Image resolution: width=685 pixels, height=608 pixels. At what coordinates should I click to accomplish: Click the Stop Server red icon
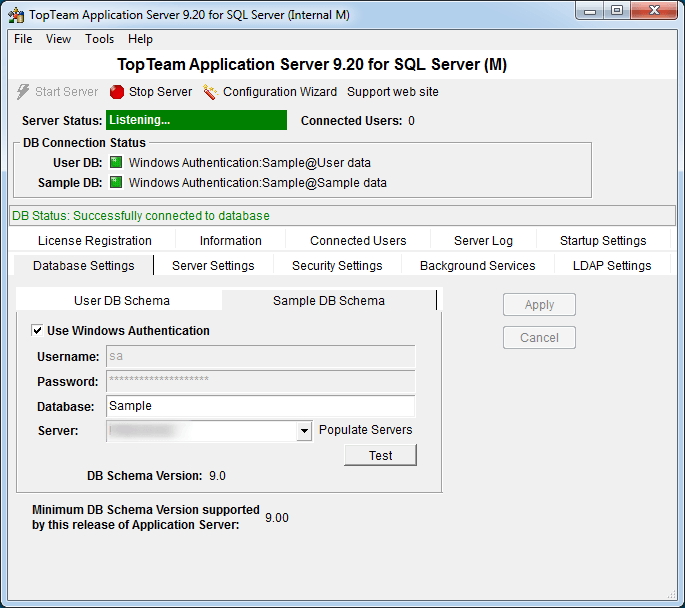(117, 92)
